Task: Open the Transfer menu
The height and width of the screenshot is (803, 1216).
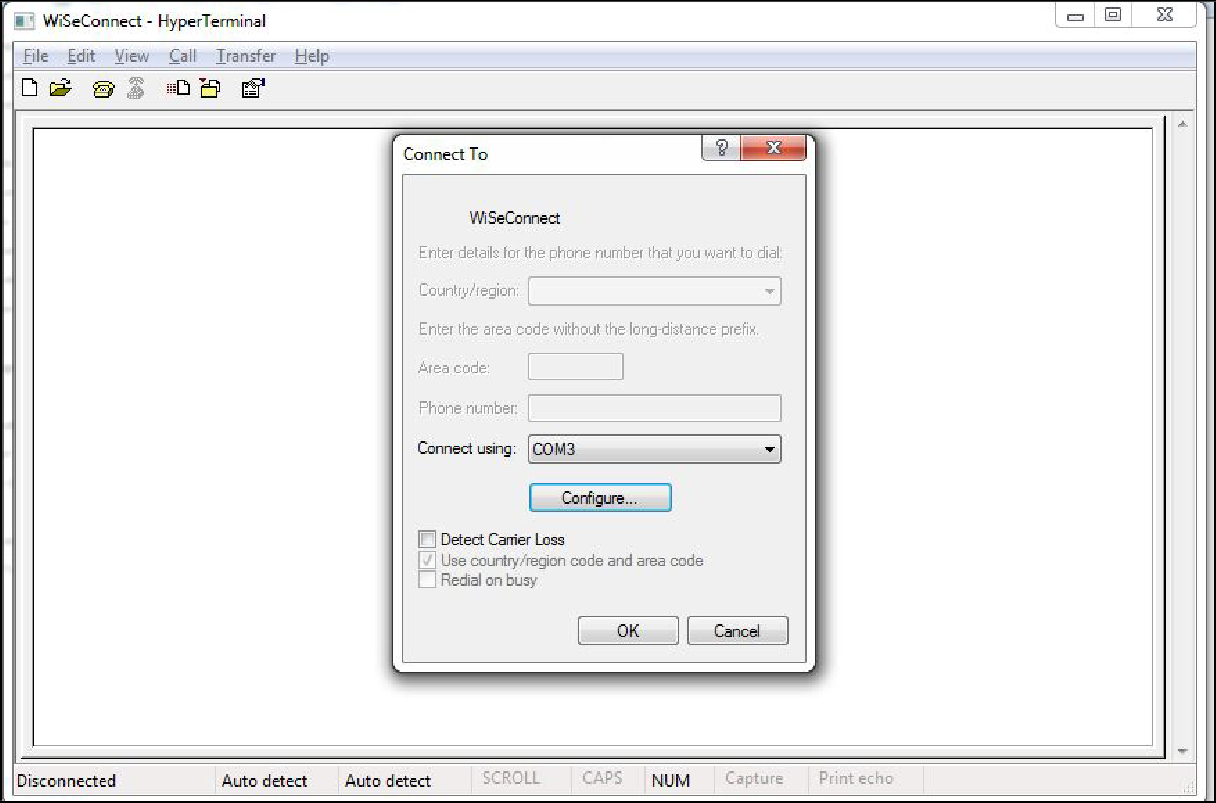Action: click(246, 56)
